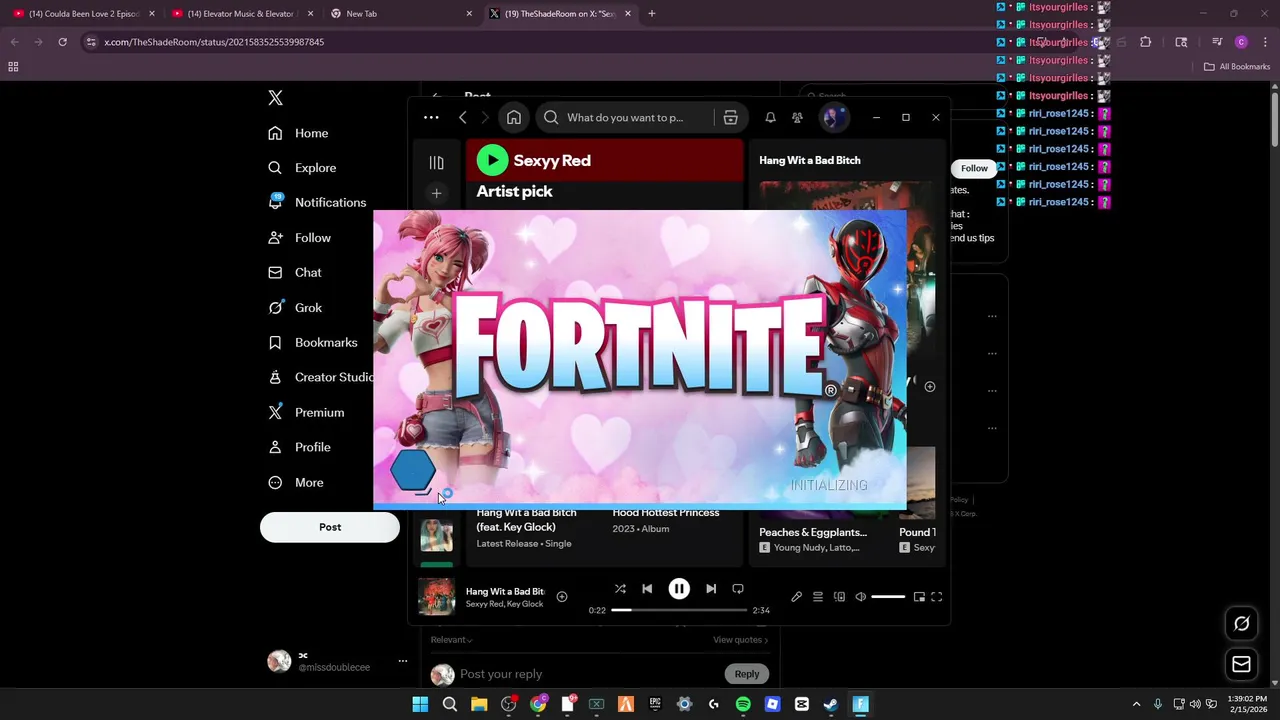Screen dimensions: 1280x720
Task: Open the Windows Start menu
Action: [x=420, y=704]
